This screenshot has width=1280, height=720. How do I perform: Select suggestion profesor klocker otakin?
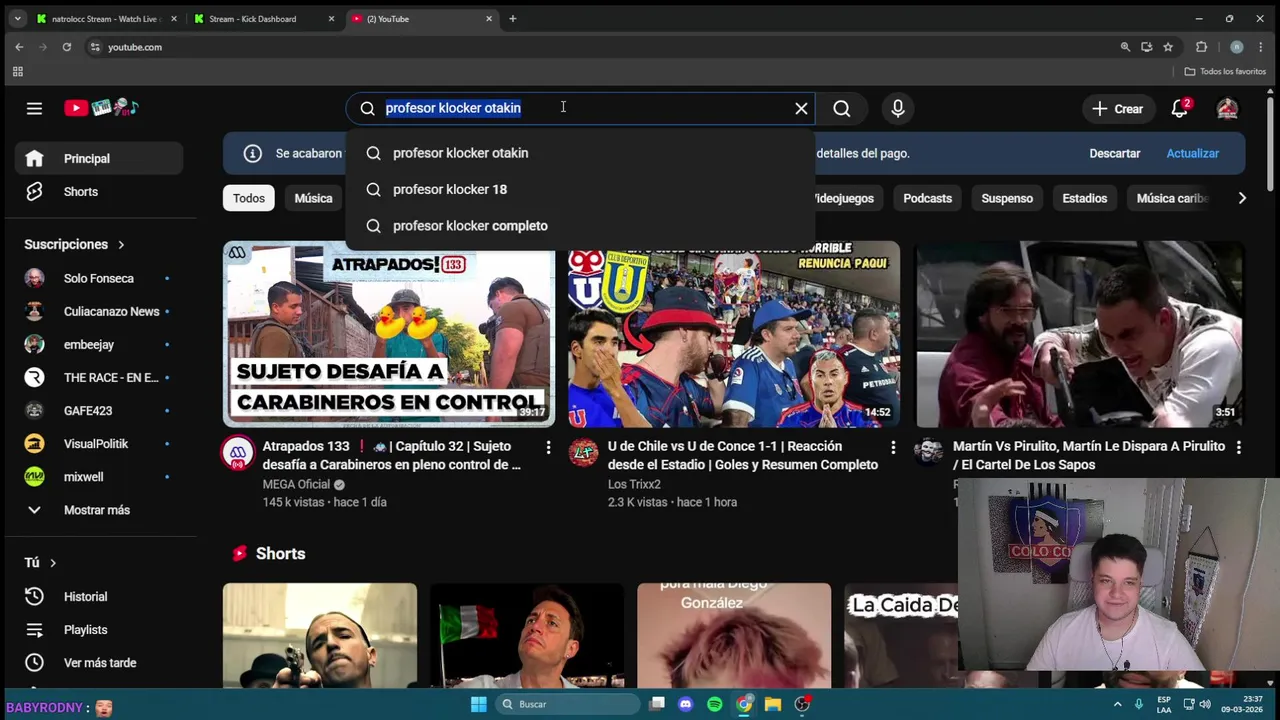pyautogui.click(x=580, y=153)
